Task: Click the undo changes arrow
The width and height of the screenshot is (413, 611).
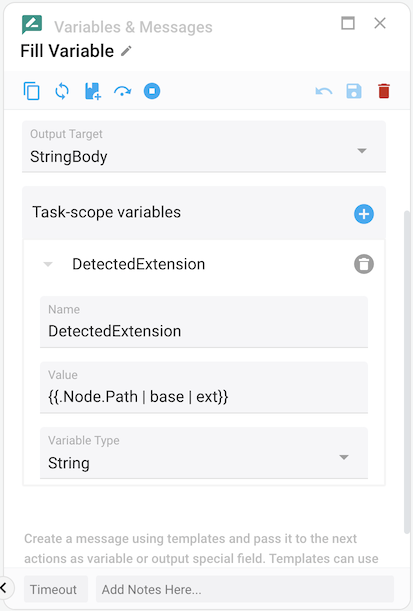Action: coord(324,92)
